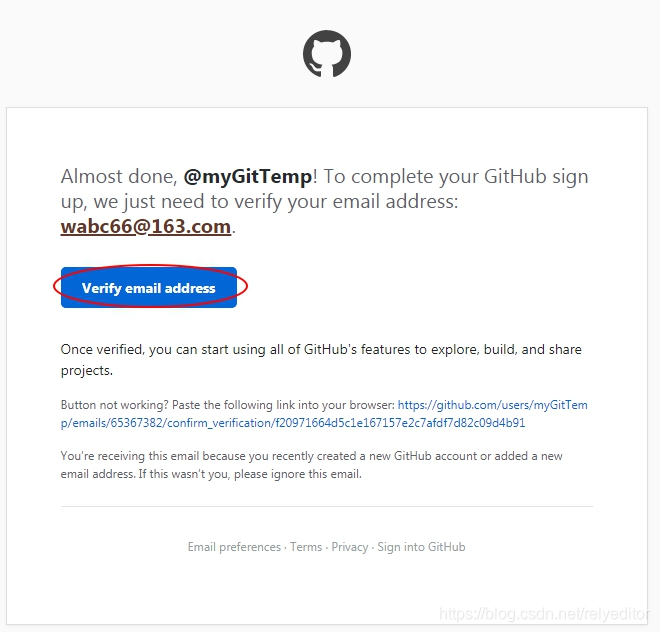The height and width of the screenshot is (632, 660).
Task: Click 'verify your email address:' heading text
Action: pos(346,202)
